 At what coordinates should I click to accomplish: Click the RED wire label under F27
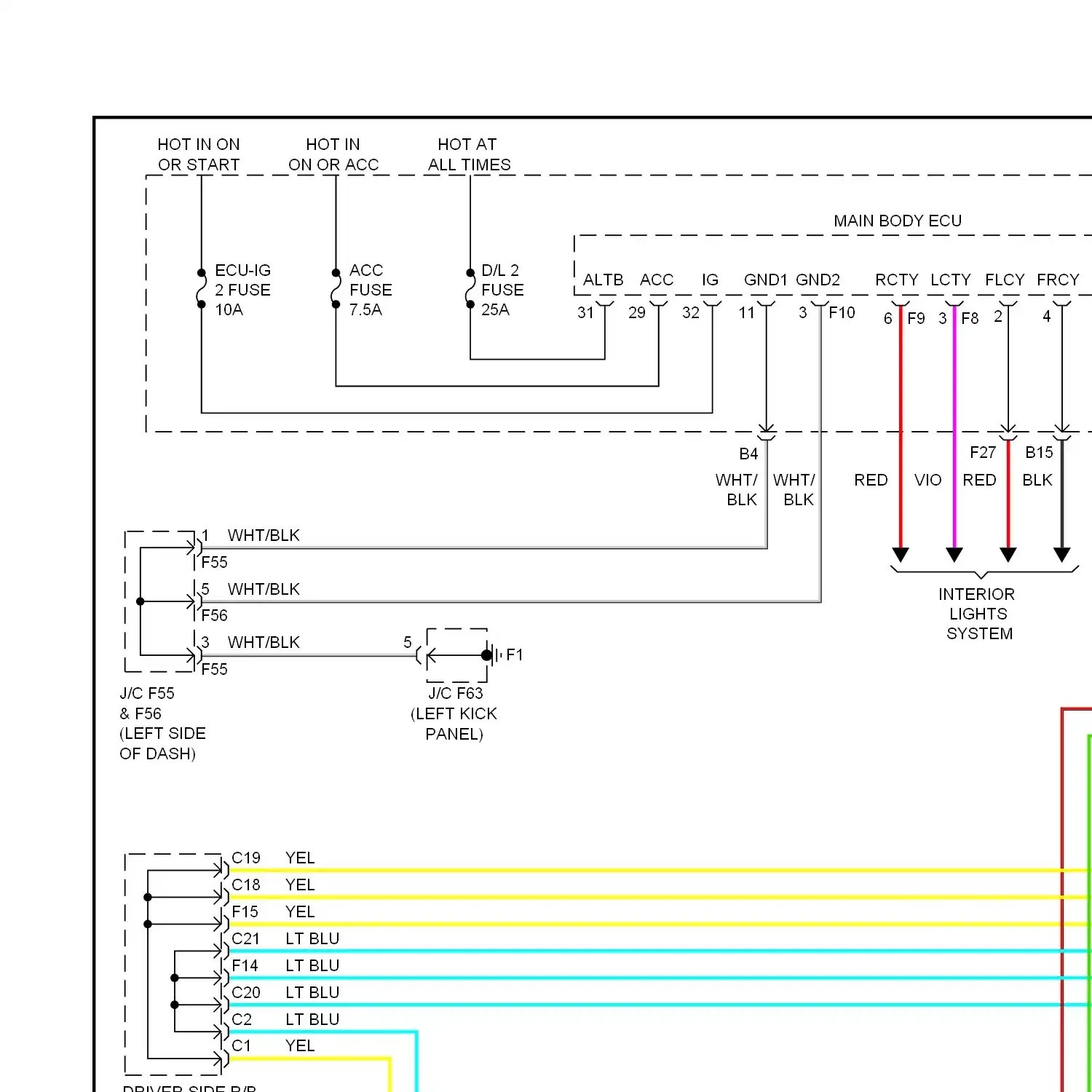tap(979, 480)
